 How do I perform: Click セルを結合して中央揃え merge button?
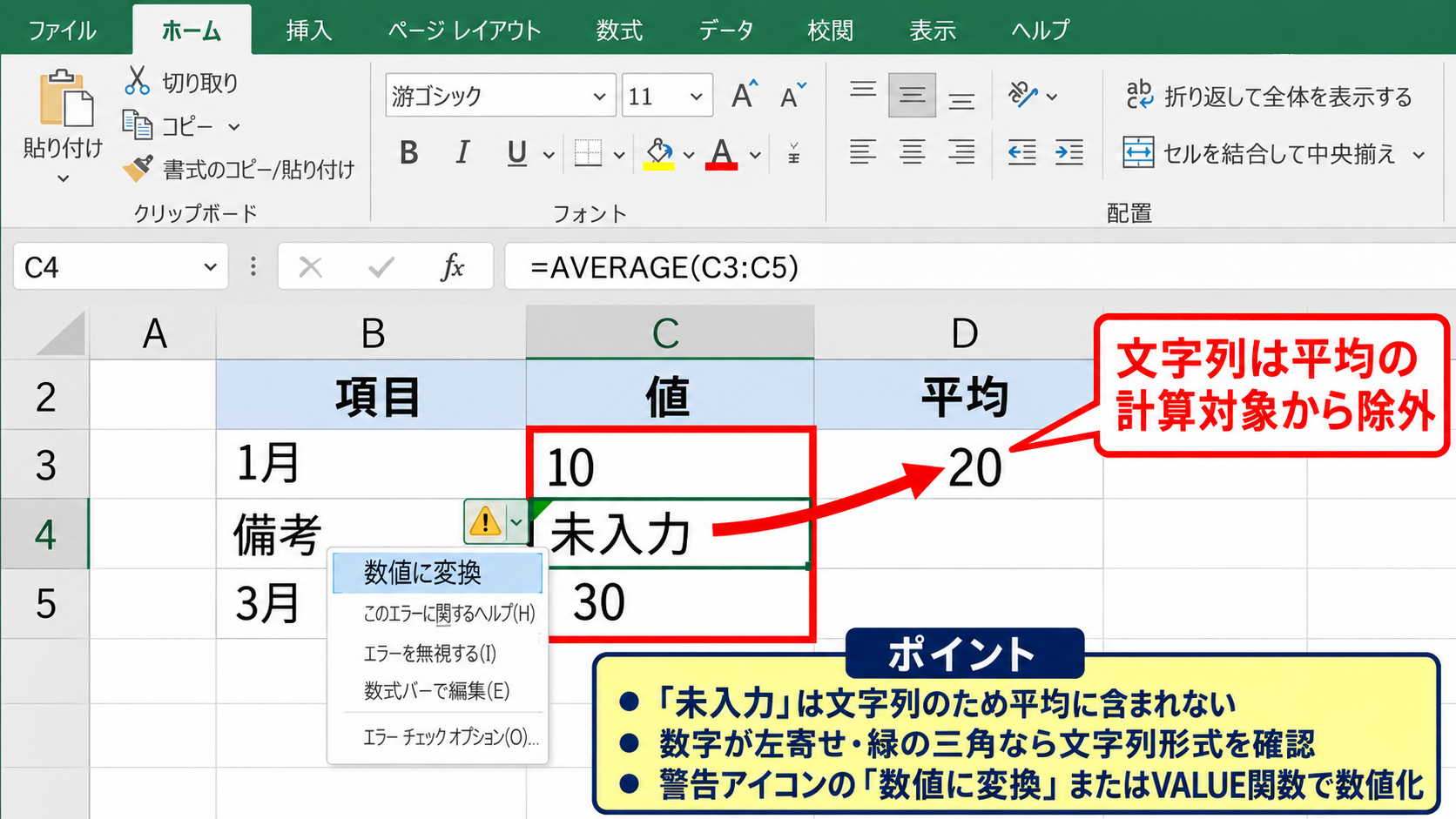tap(1259, 153)
